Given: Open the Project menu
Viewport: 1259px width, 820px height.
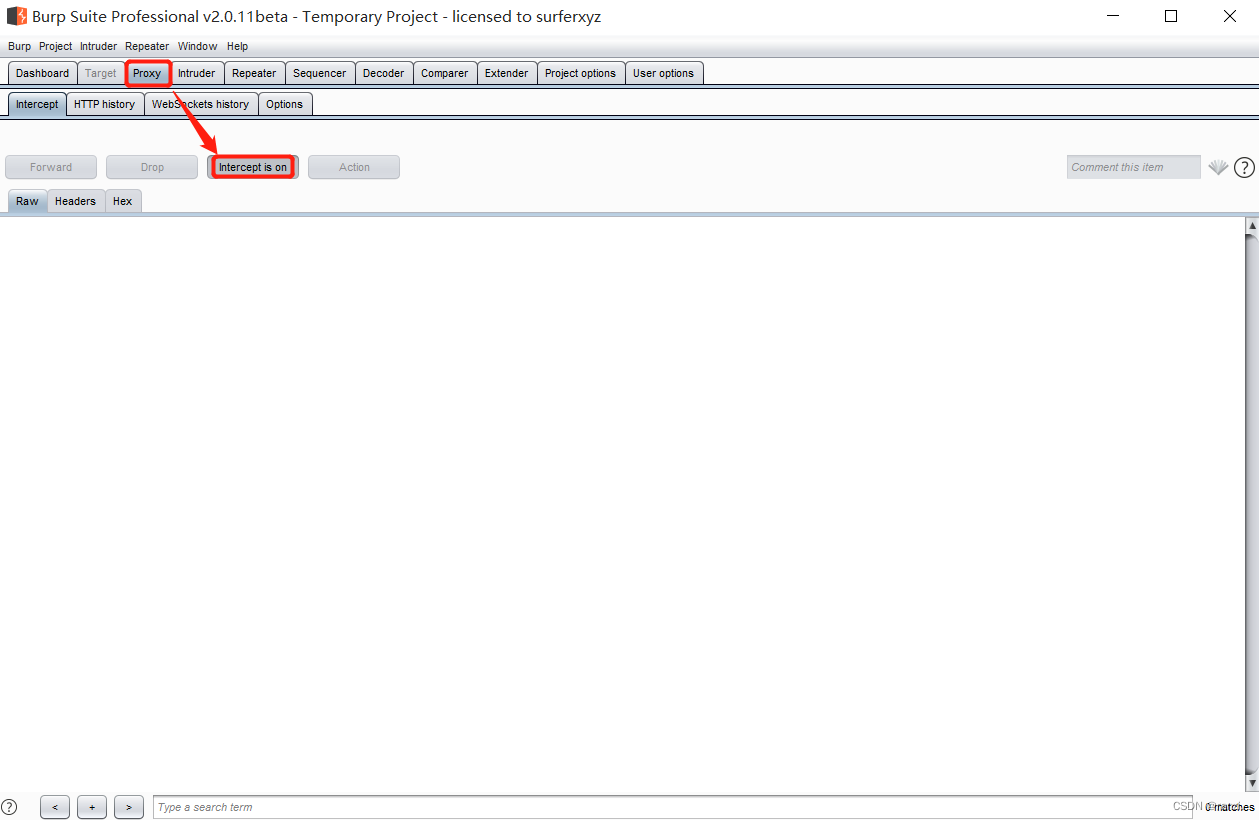Looking at the screenshot, I should pyautogui.click(x=56, y=46).
